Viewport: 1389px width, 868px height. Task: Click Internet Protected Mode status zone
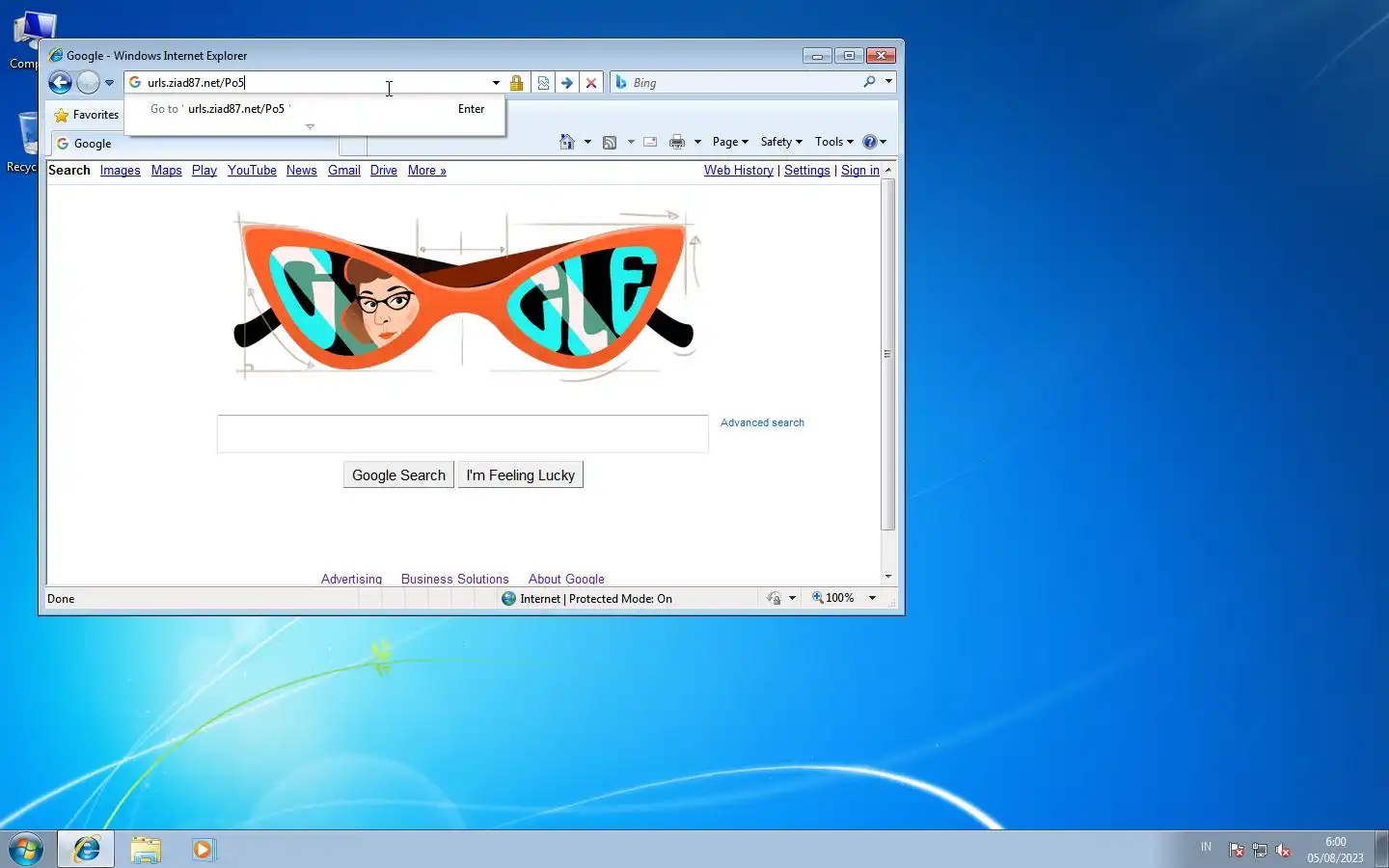coord(586,599)
